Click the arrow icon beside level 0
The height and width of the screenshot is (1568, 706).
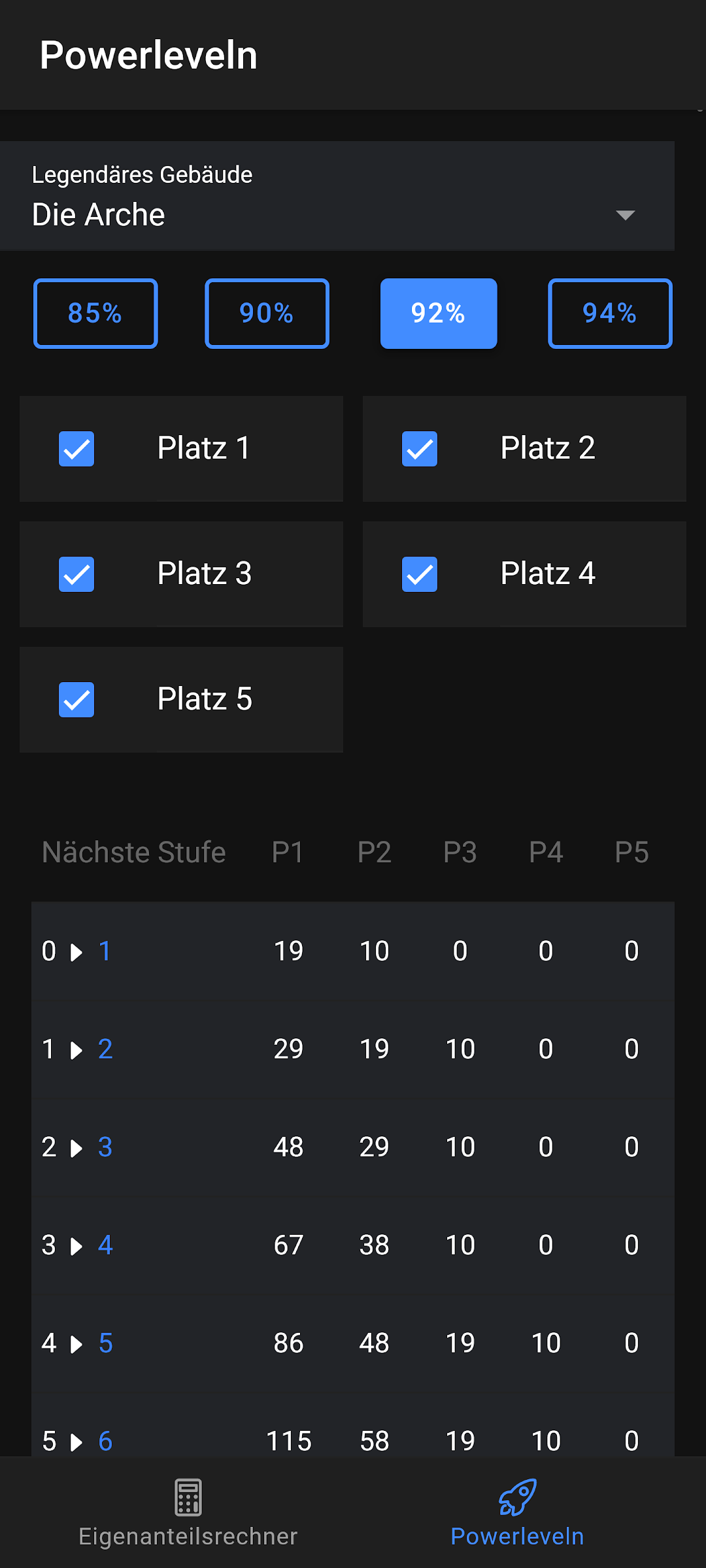(76, 952)
